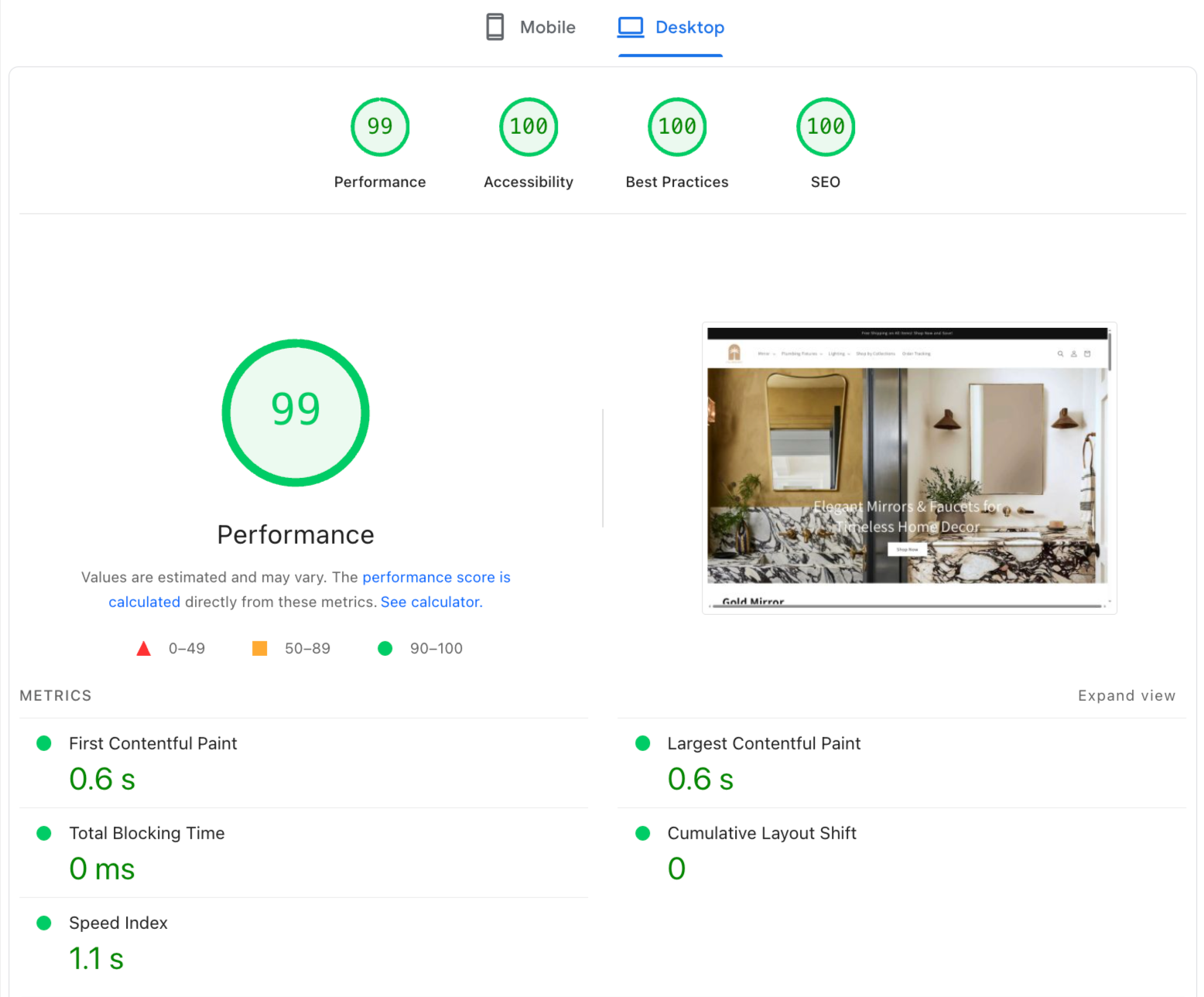Viewport: 1204px width, 997px height.
Task: Click the Performance 99 score gauge at top
Action: point(380,127)
